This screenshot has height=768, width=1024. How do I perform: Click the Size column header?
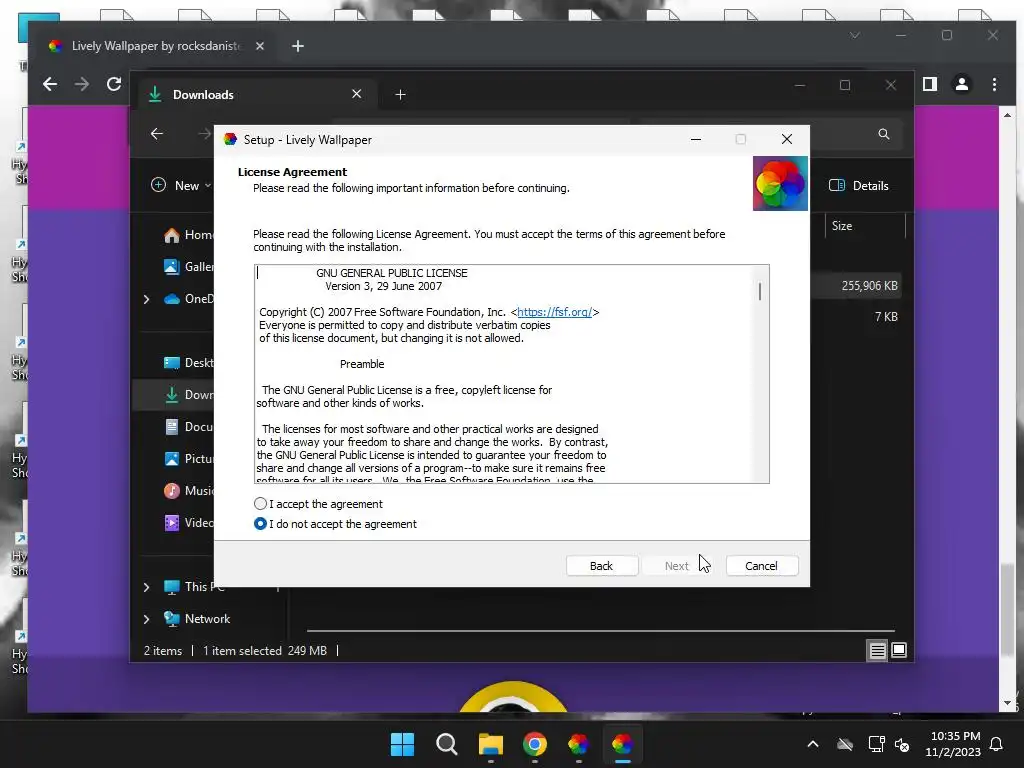pyautogui.click(x=865, y=226)
